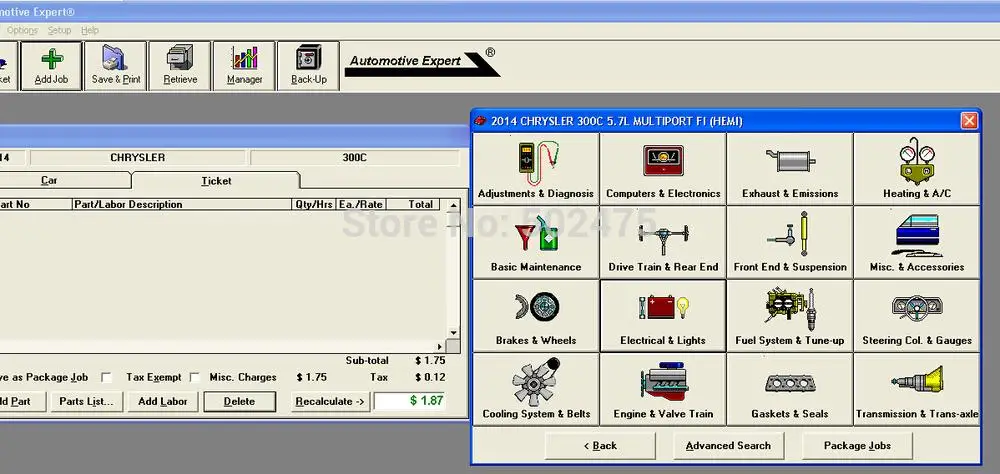Click the Recalculate -> button

330,401
